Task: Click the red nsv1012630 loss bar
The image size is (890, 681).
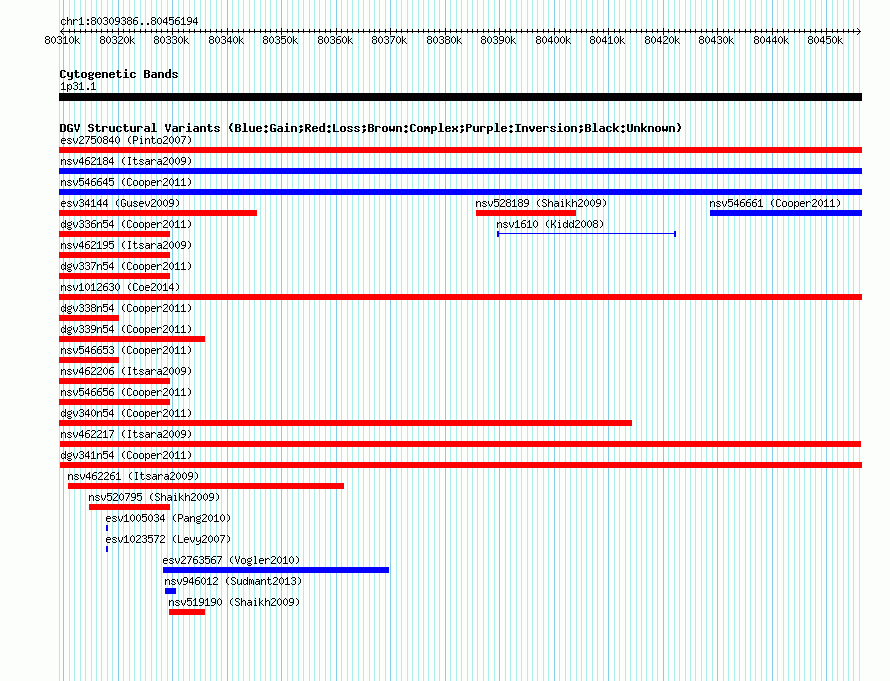Action: point(460,297)
